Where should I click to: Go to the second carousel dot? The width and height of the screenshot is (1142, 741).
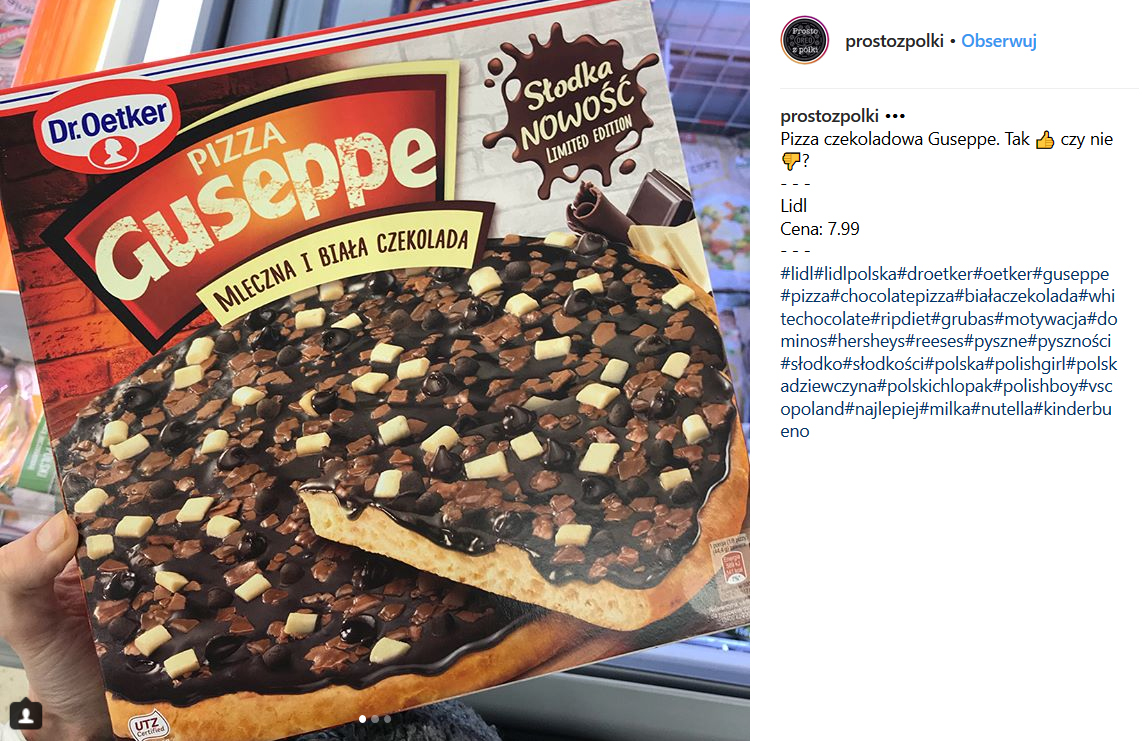point(375,719)
